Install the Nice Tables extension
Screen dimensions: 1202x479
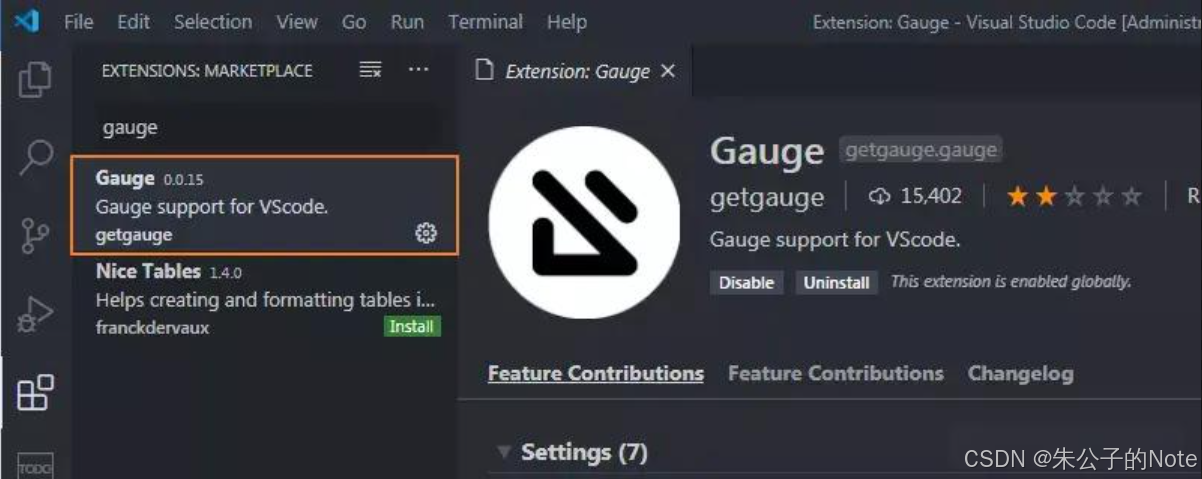[x=411, y=326]
